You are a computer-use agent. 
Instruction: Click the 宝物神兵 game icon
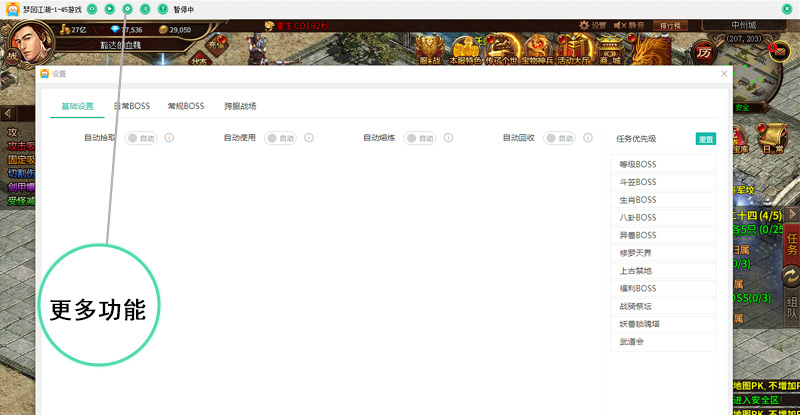tap(536, 48)
